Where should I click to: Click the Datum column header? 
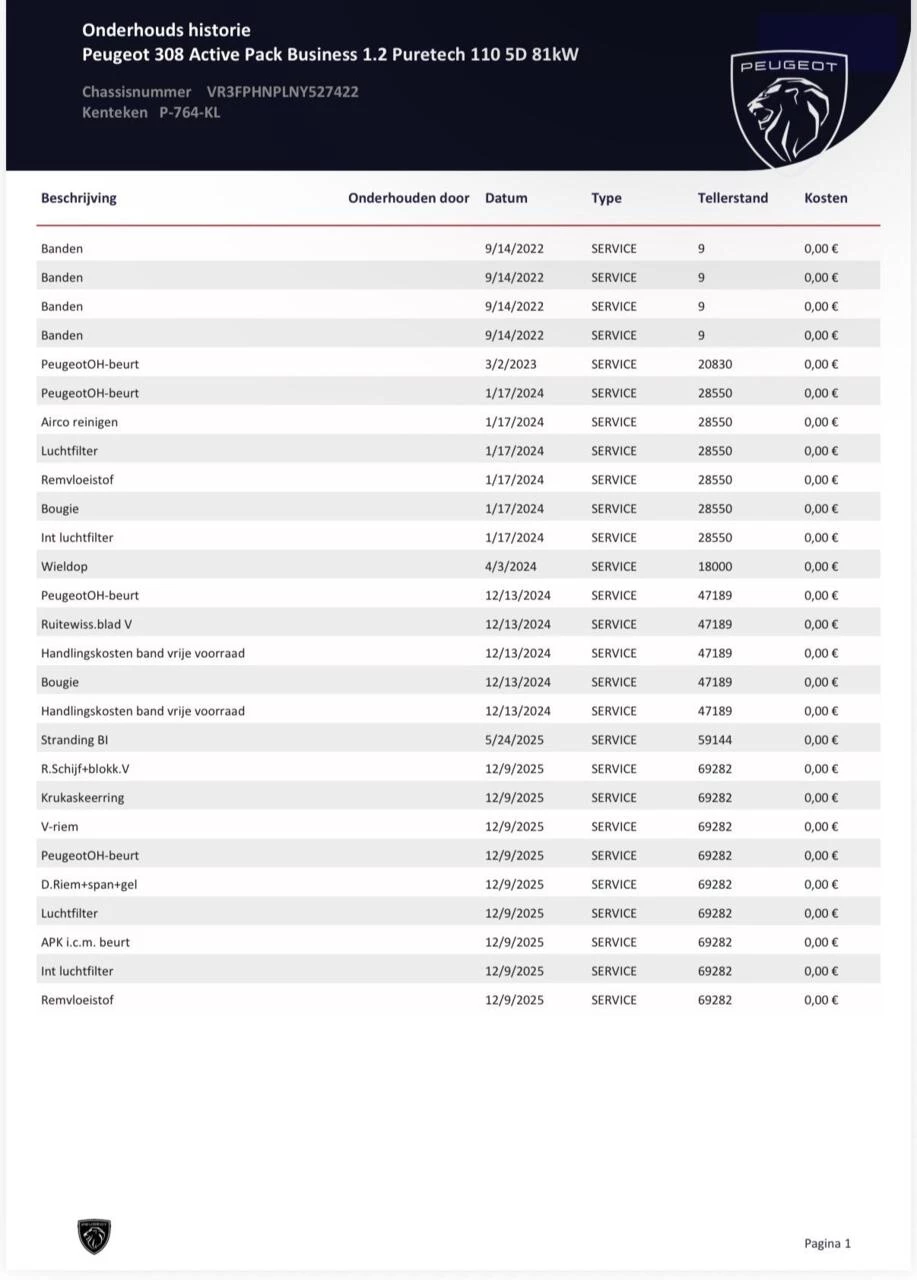click(x=506, y=198)
